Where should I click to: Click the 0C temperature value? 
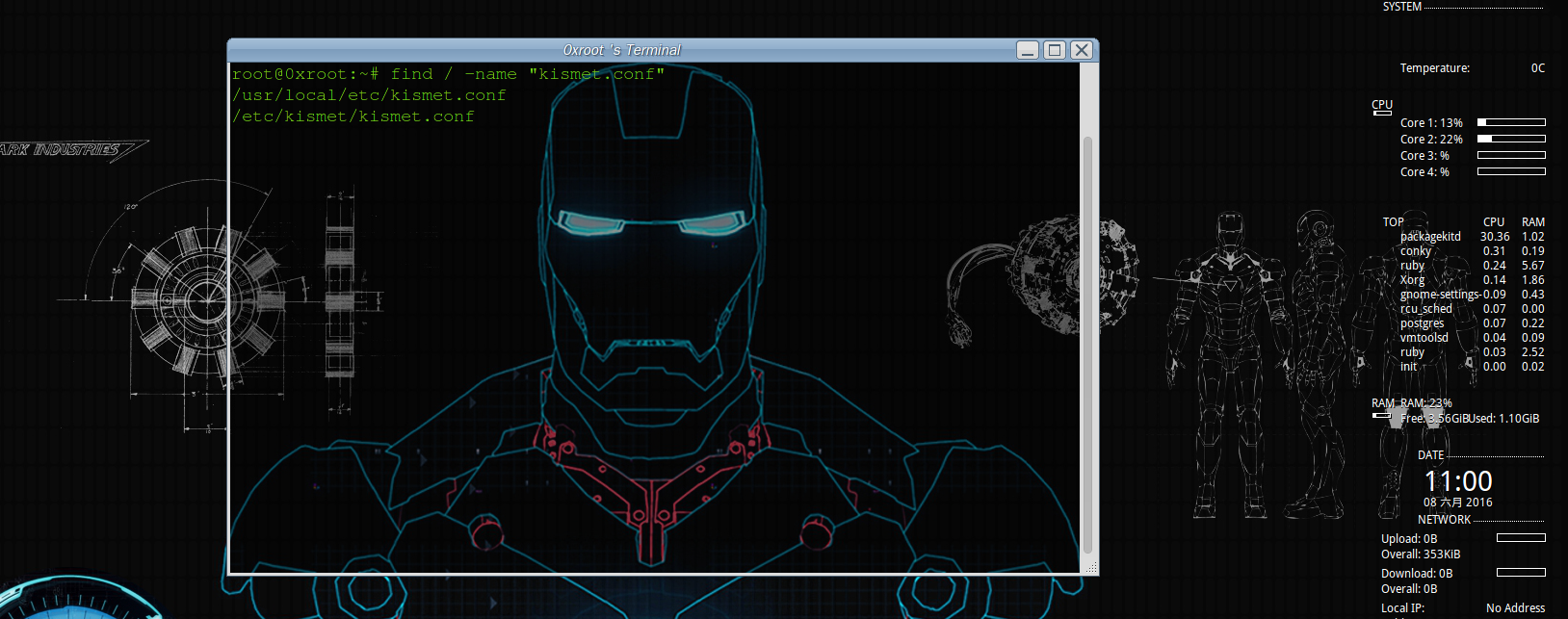1537,68
